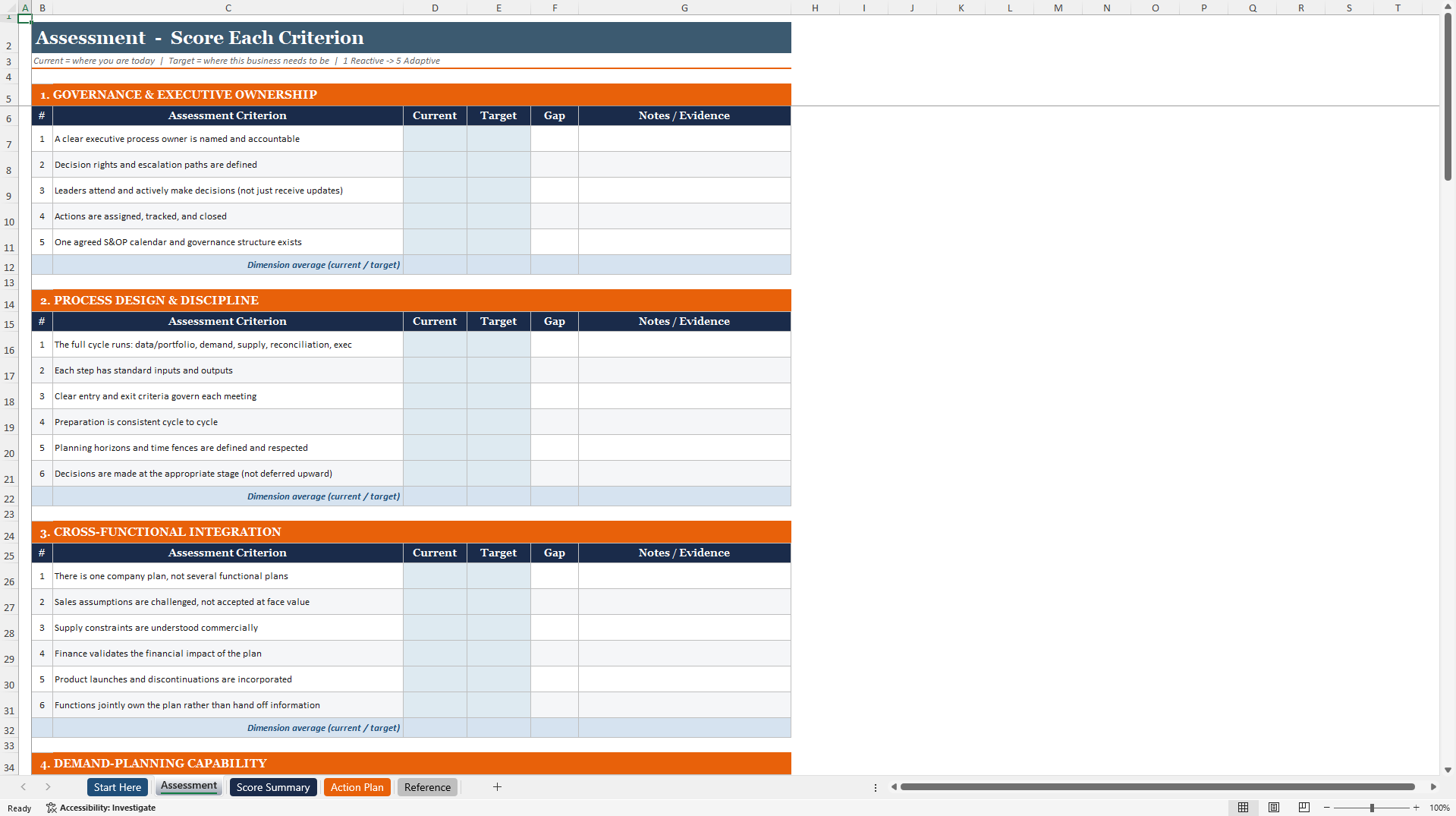Select the Assessment sheet tab
The image size is (1456, 816).
(189, 786)
